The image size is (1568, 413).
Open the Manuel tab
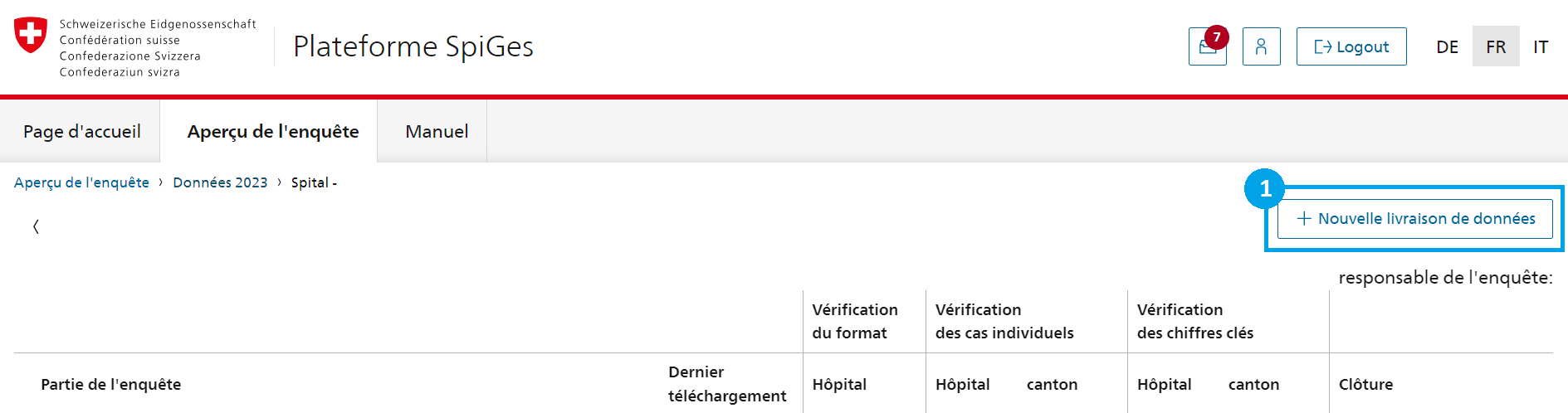437,131
